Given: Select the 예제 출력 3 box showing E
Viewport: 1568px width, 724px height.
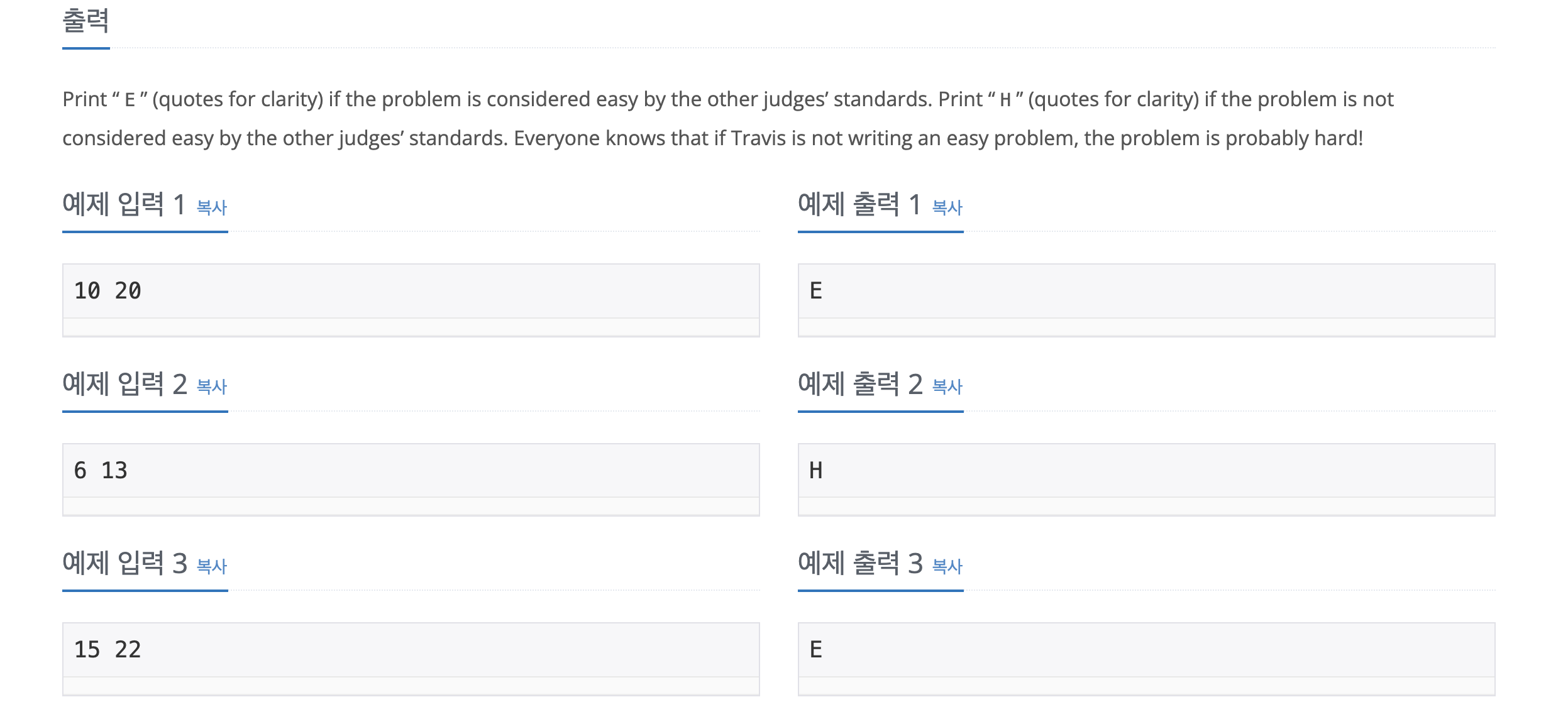Looking at the screenshot, I should tap(1146, 650).
